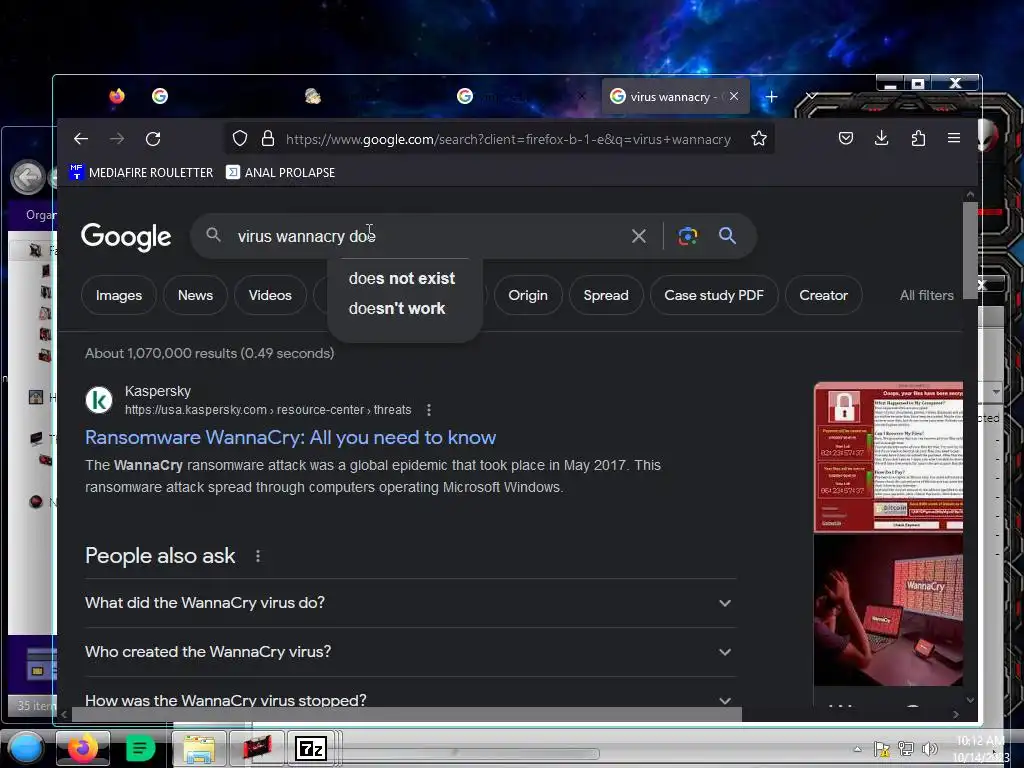
Task: Submit search with the blue magnifier icon
Action: pyautogui.click(x=728, y=236)
